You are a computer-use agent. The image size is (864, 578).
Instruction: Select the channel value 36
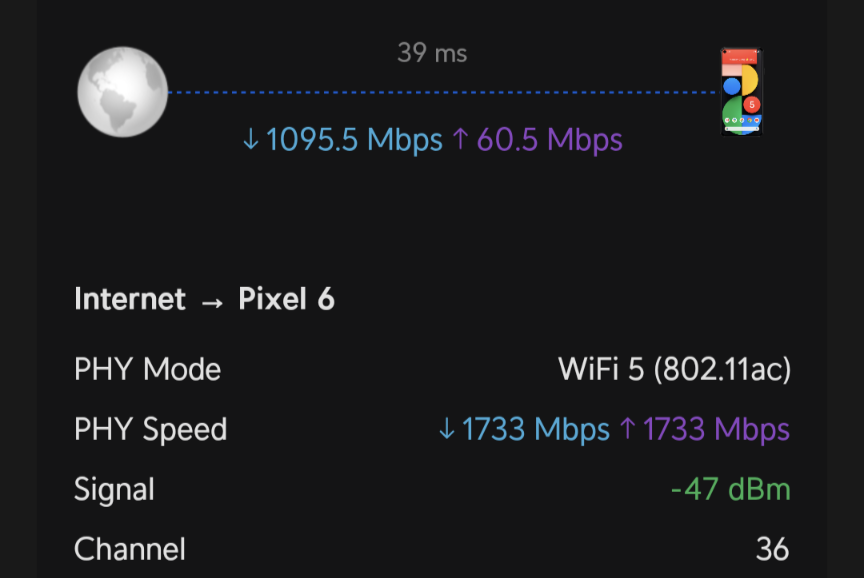773,549
